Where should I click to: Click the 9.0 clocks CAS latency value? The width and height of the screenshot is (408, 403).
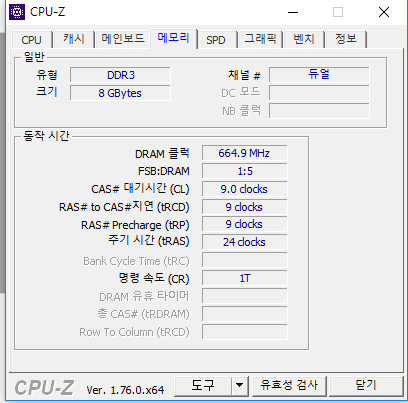coord(244,189)
